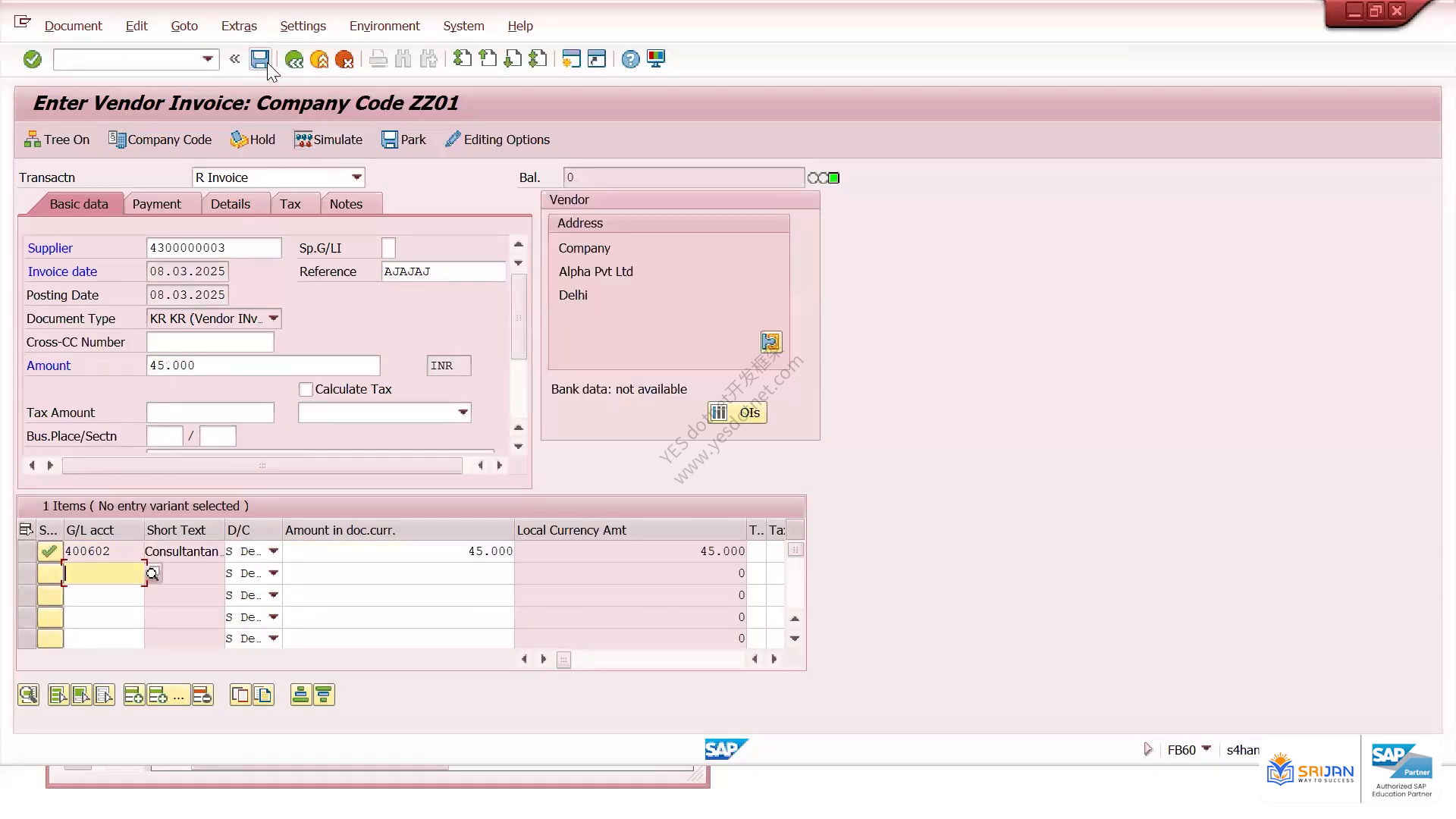The height and width of the screenshot is (819, 1456).
Task: Click the Amount input field
Action: point(263,366)
